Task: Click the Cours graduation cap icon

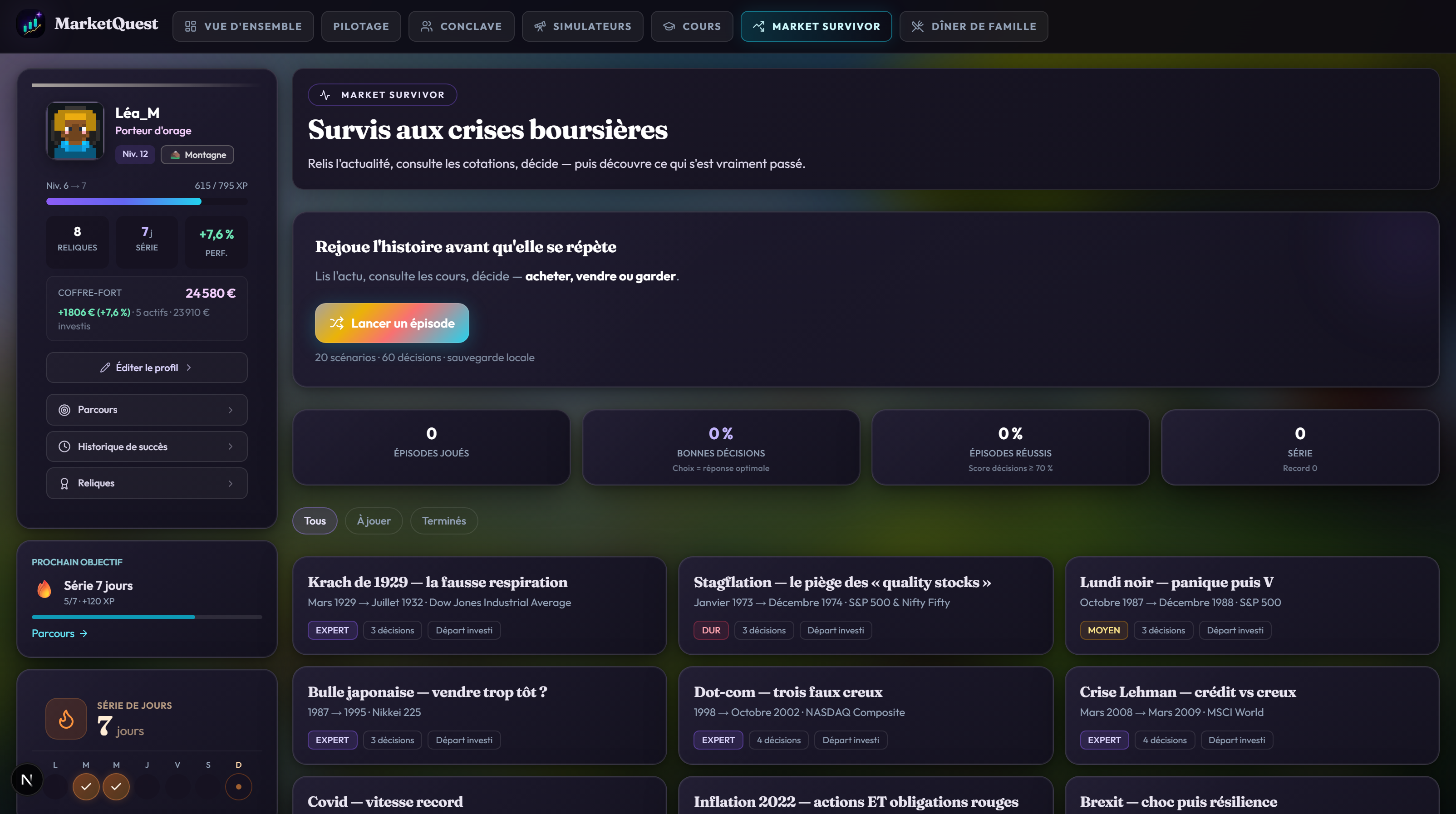Action: [x=669, y=27]
